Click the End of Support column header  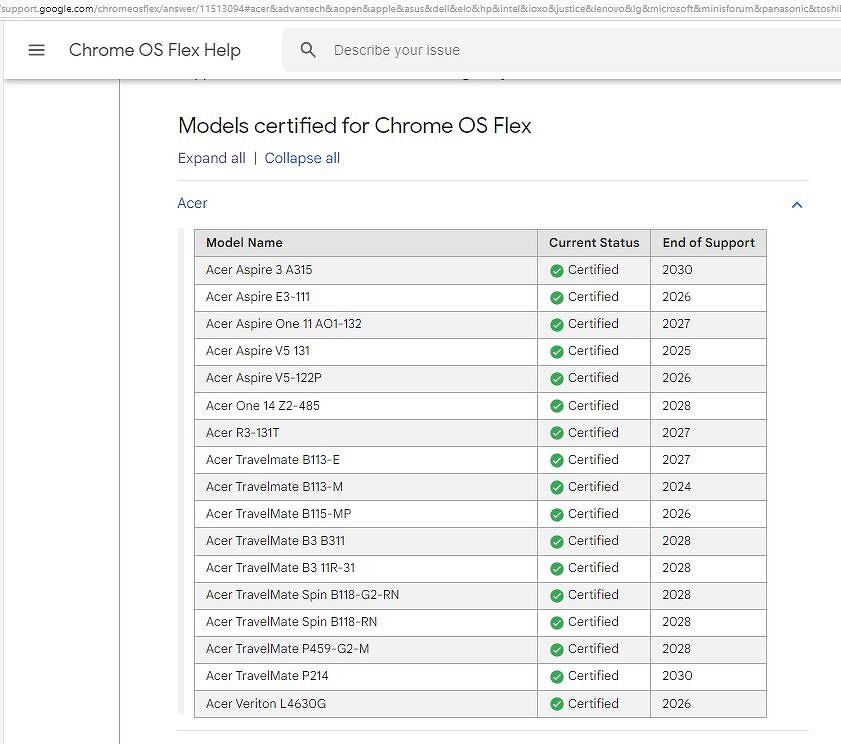click(709, 242)
